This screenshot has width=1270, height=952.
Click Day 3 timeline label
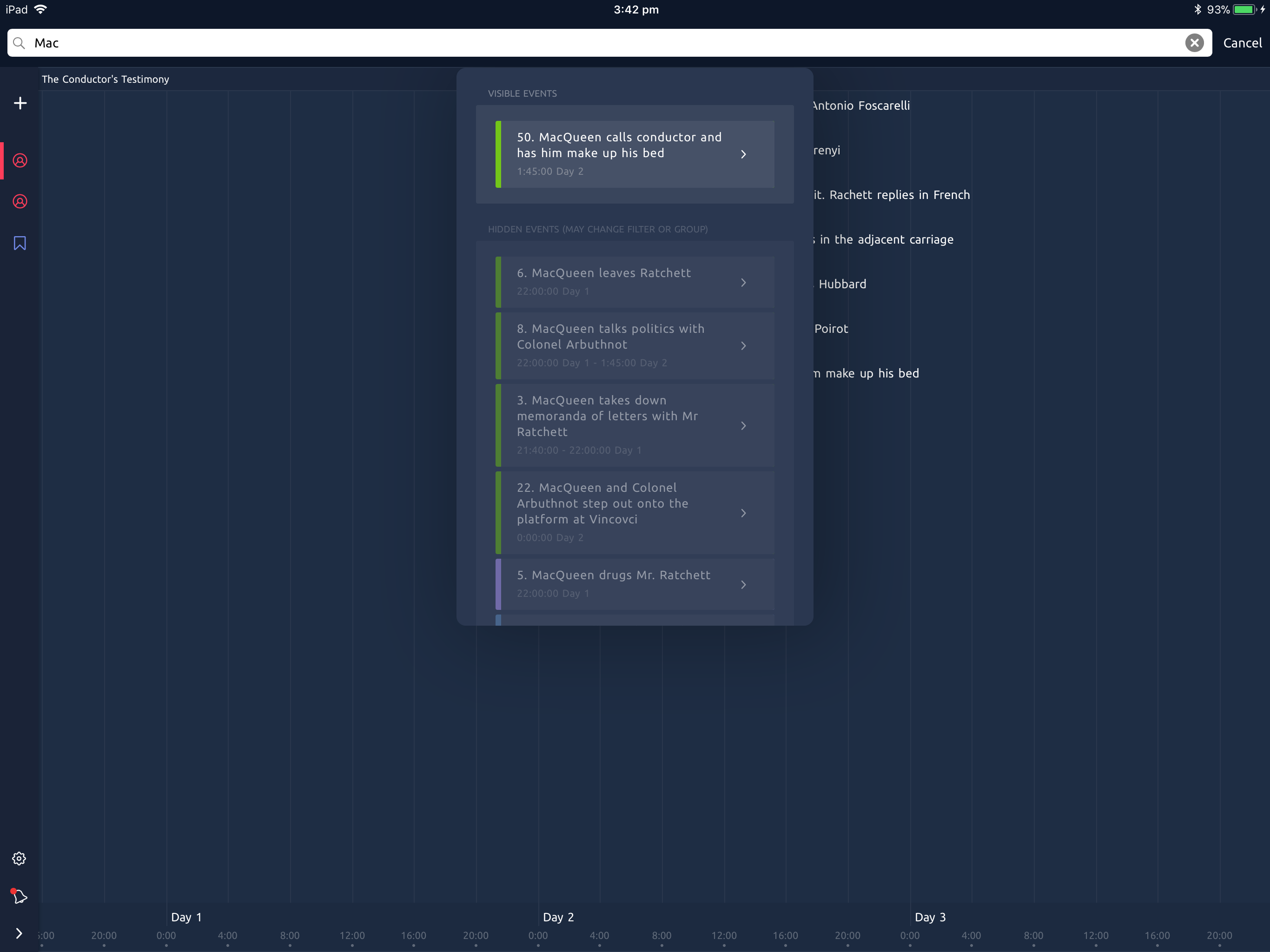coord(930,917)
